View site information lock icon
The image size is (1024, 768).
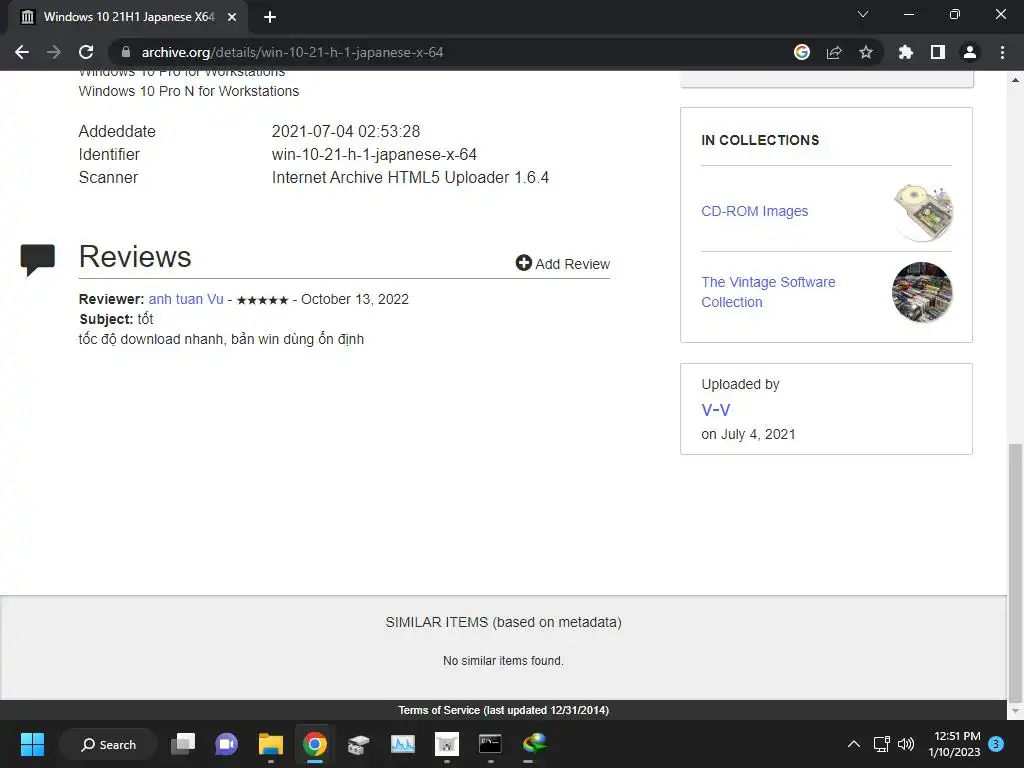click(126, 52)
